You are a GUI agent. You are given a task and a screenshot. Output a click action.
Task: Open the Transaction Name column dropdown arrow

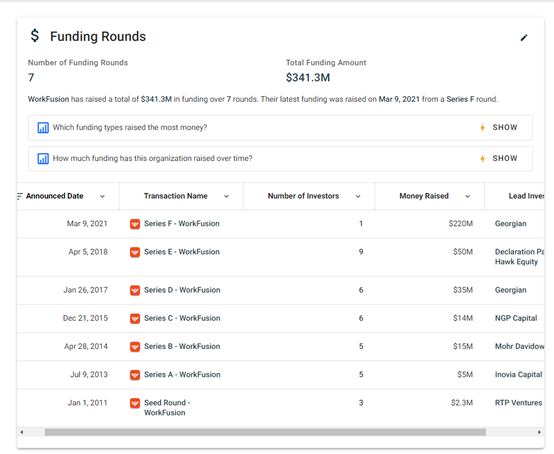coord(226,196)
